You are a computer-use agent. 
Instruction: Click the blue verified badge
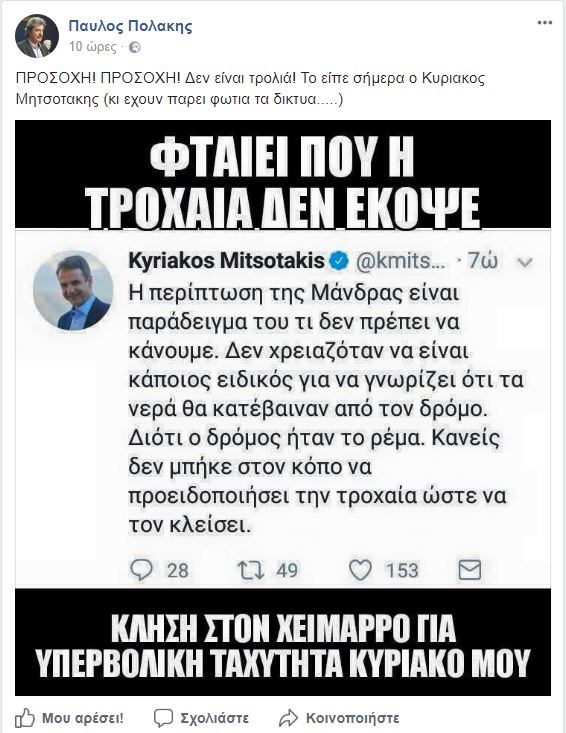click(x=339, y=261)
